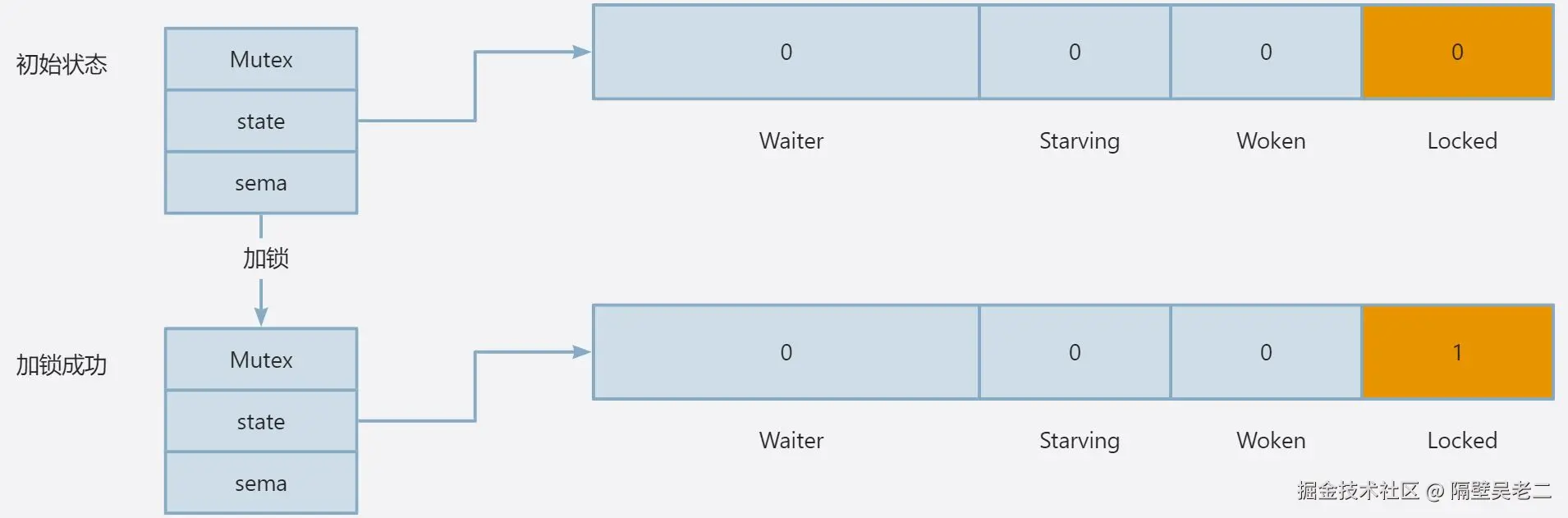Click the 加锁 transition label between Mutex boxes
This screenshot has height=518, width=1568.
[x=265, y=259]
